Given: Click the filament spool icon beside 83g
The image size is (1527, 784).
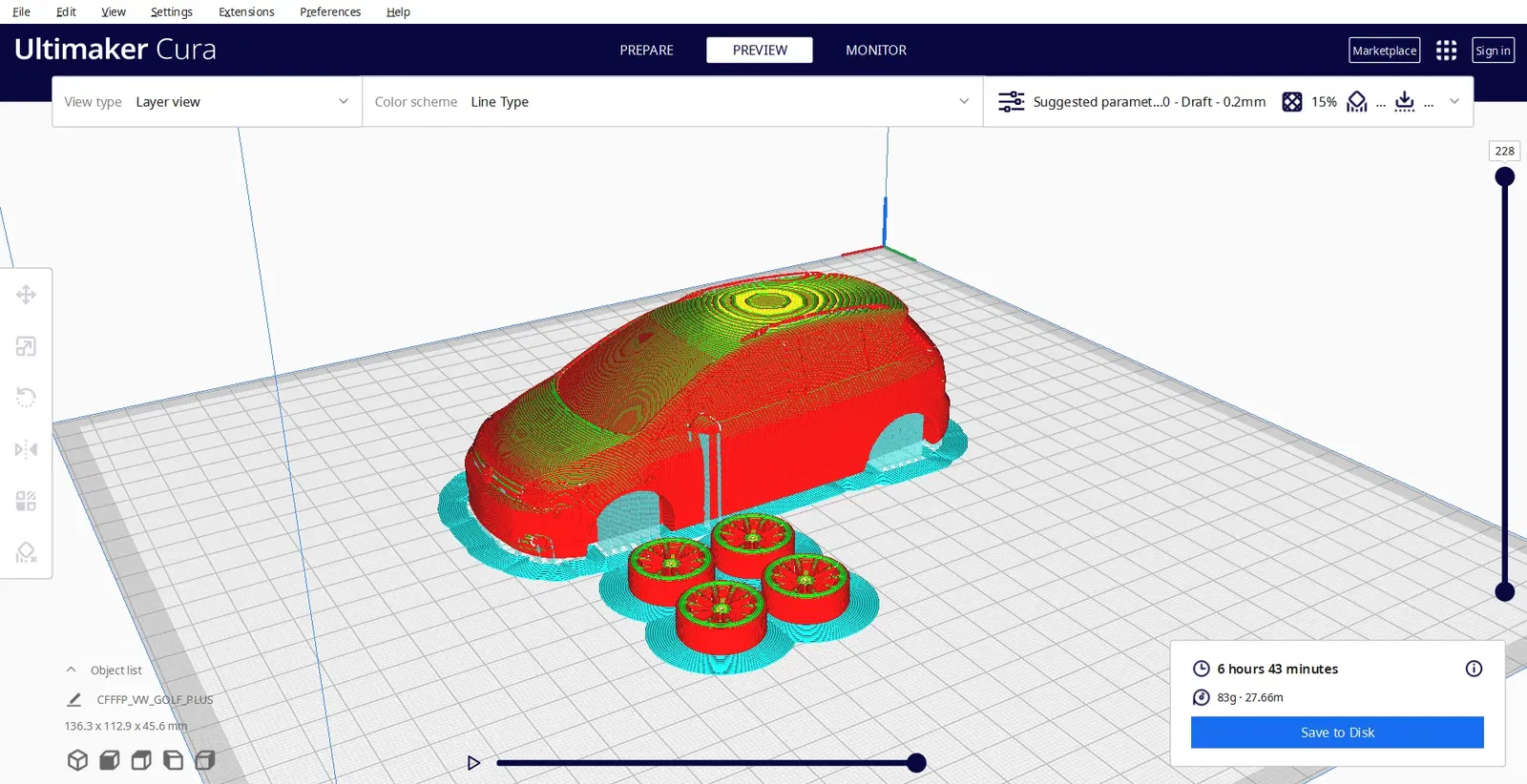Looking at the screenshot, I should click(1202, 697).
